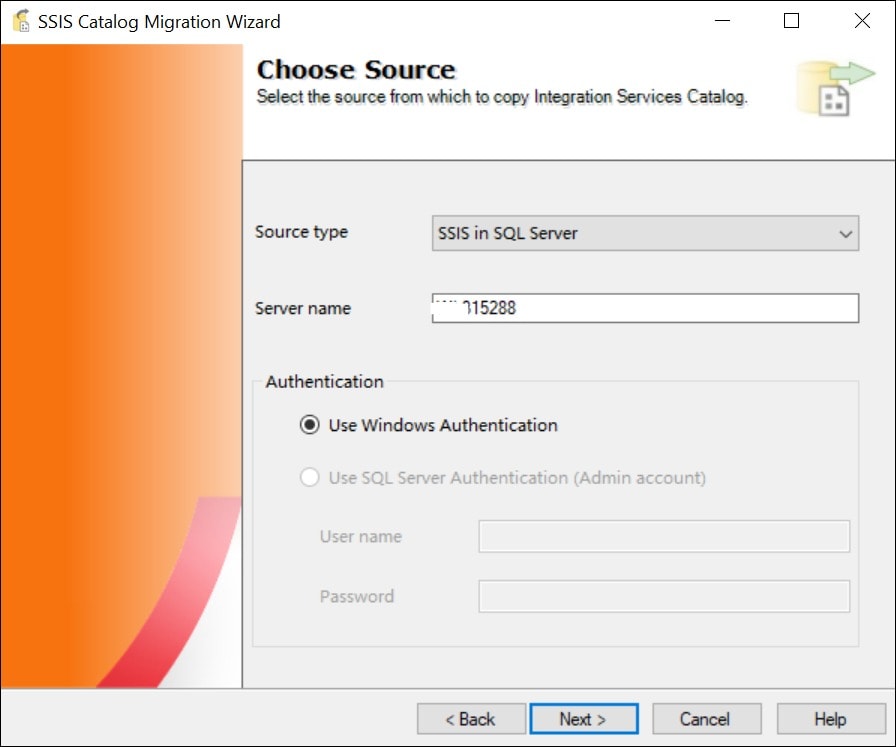Click the SSIS wizard icon in title bar

[21, 21]
